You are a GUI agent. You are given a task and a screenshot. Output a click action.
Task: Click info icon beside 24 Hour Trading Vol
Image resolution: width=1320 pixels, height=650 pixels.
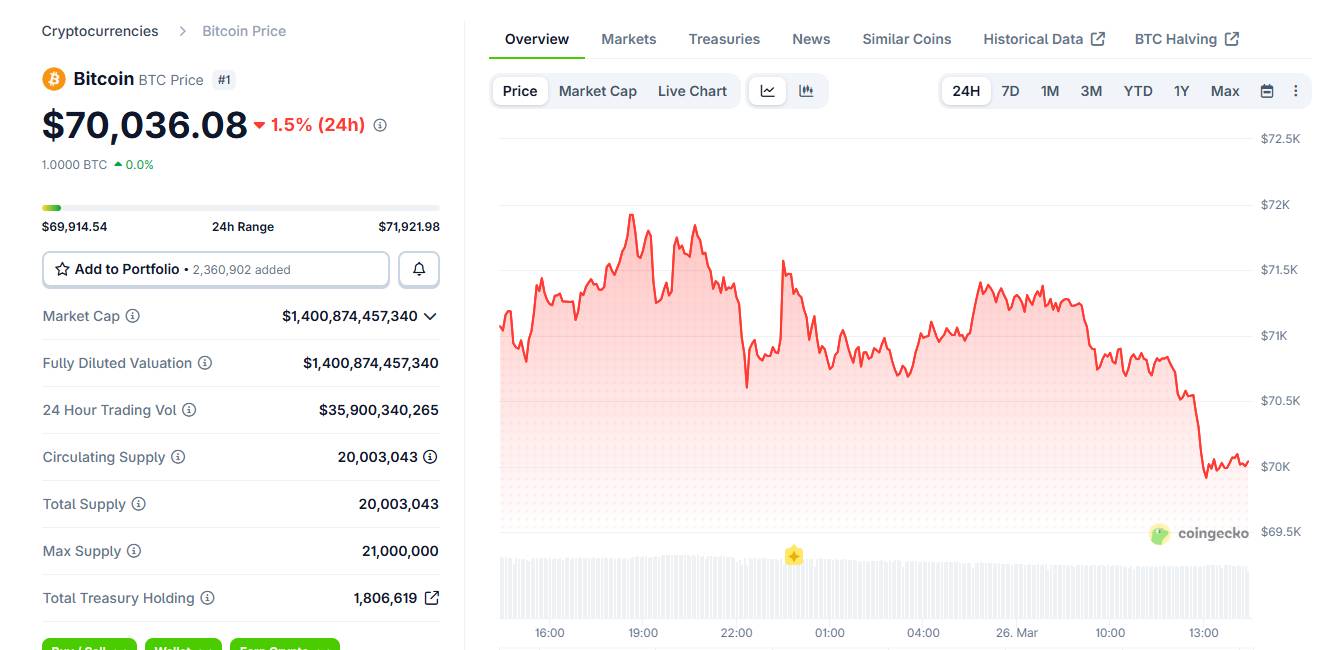189,410
